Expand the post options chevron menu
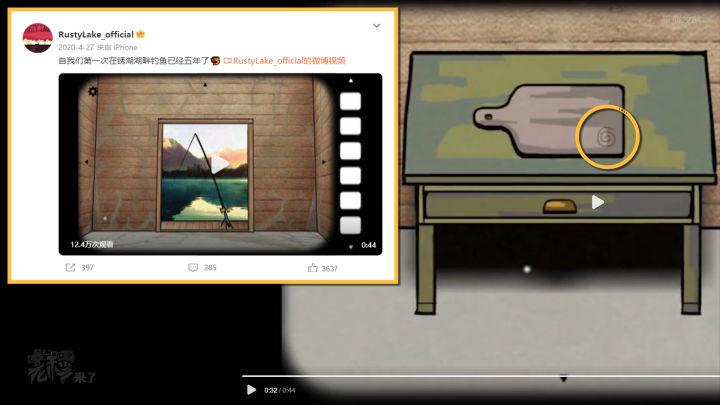 [377, 25]
